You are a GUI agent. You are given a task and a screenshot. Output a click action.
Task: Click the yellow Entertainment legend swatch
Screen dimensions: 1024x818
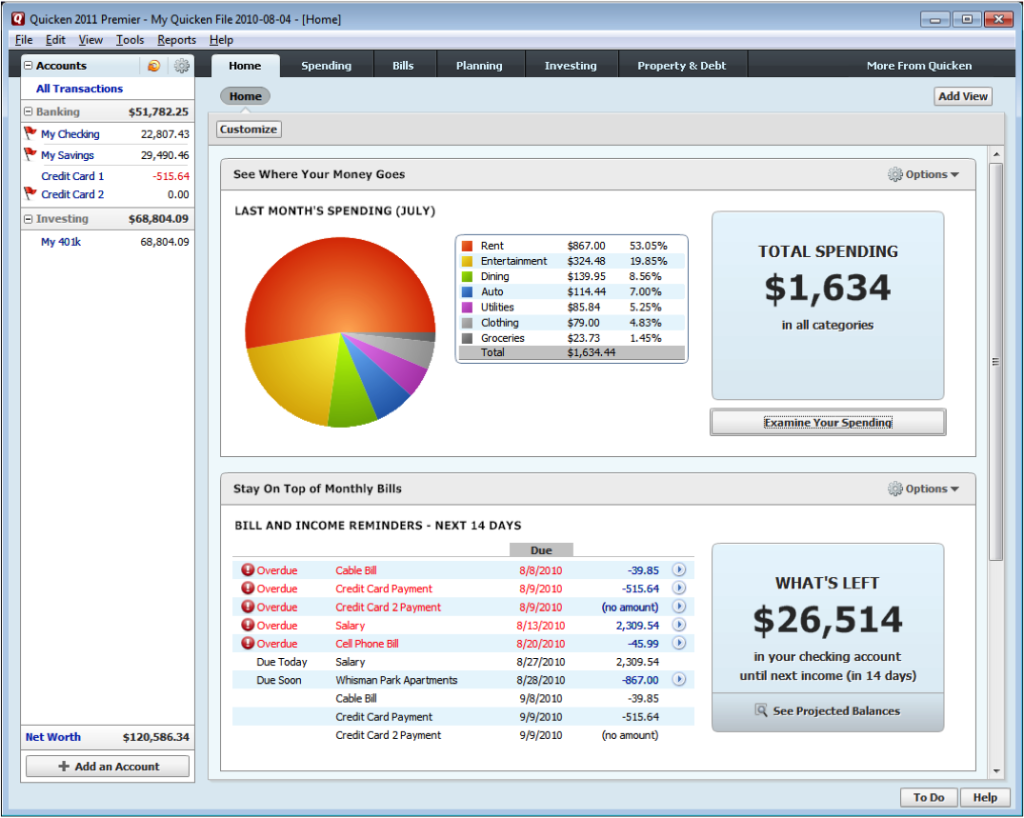pos(467,261)
